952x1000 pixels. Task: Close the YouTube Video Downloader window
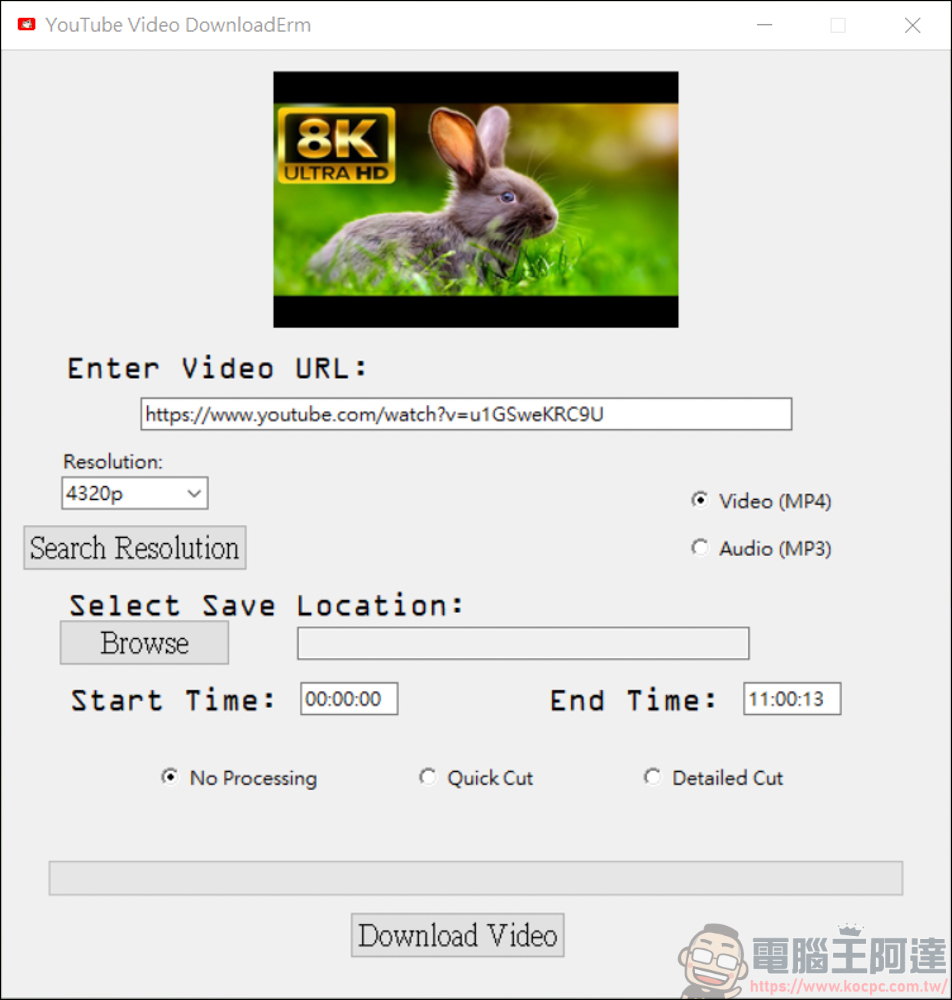pos(912,25)
